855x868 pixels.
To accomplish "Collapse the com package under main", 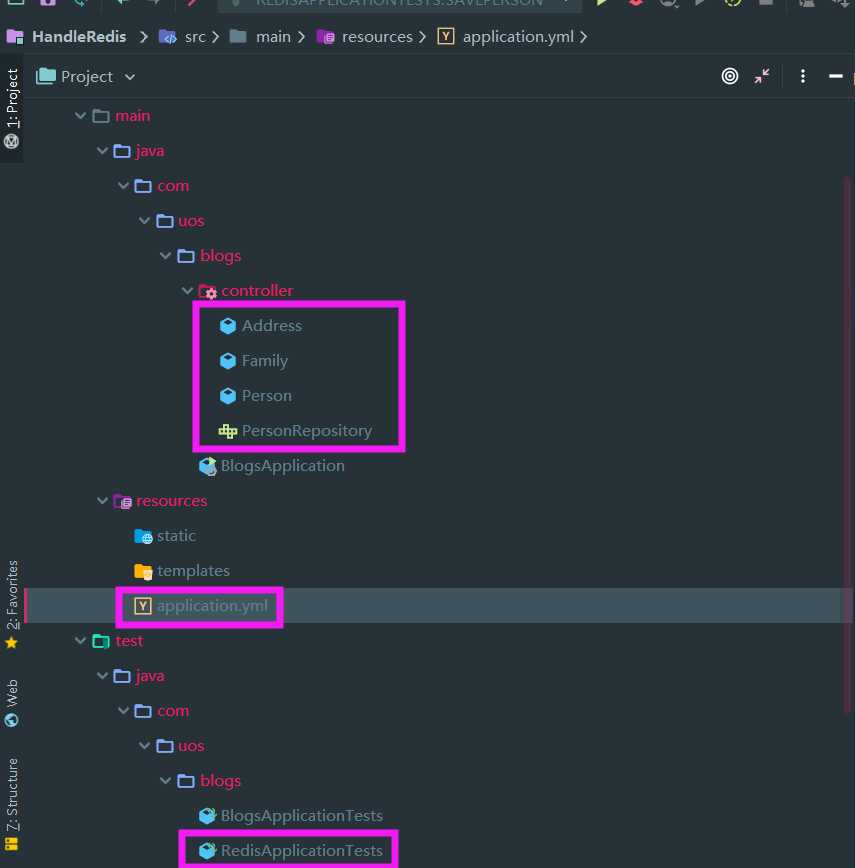I will click(123, 185).
